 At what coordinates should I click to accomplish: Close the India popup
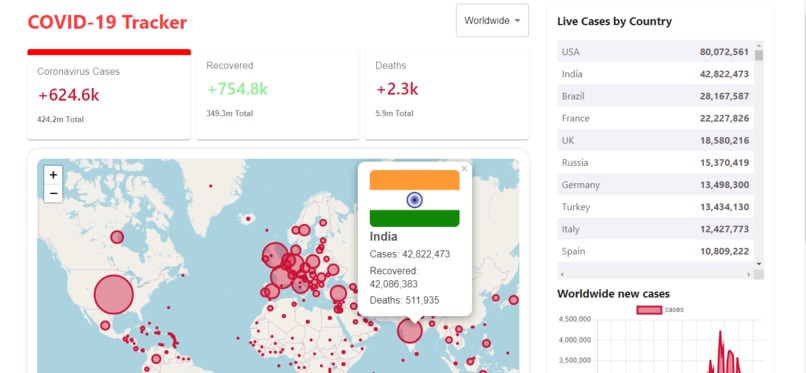coord(465,169)
